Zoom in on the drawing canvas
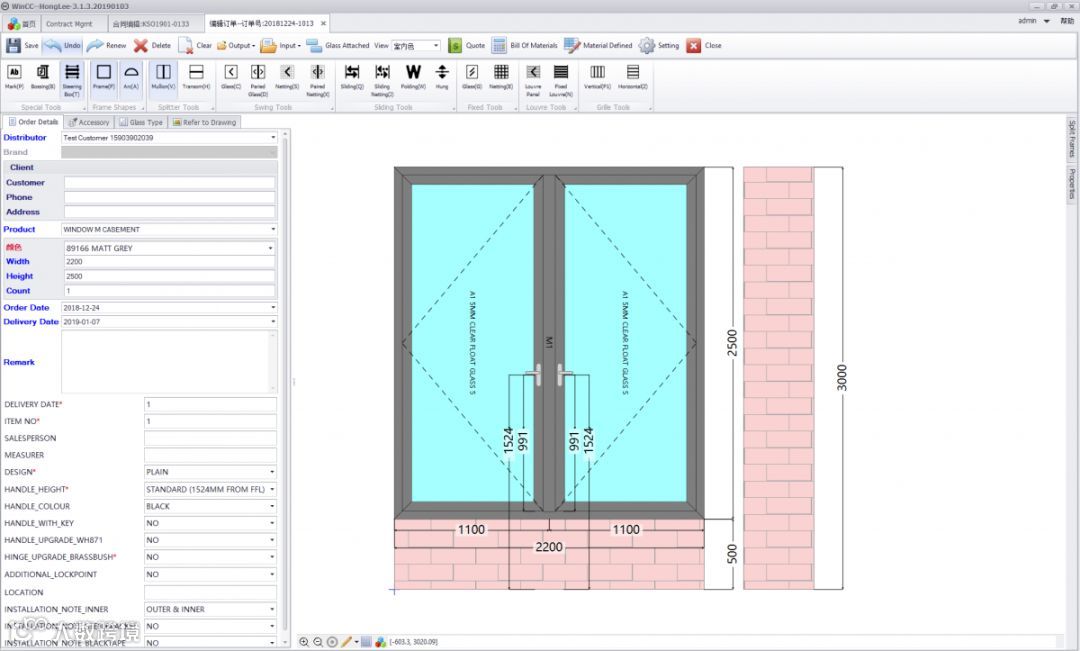The width and height of the screenshot is (1080, 651). 304,641
